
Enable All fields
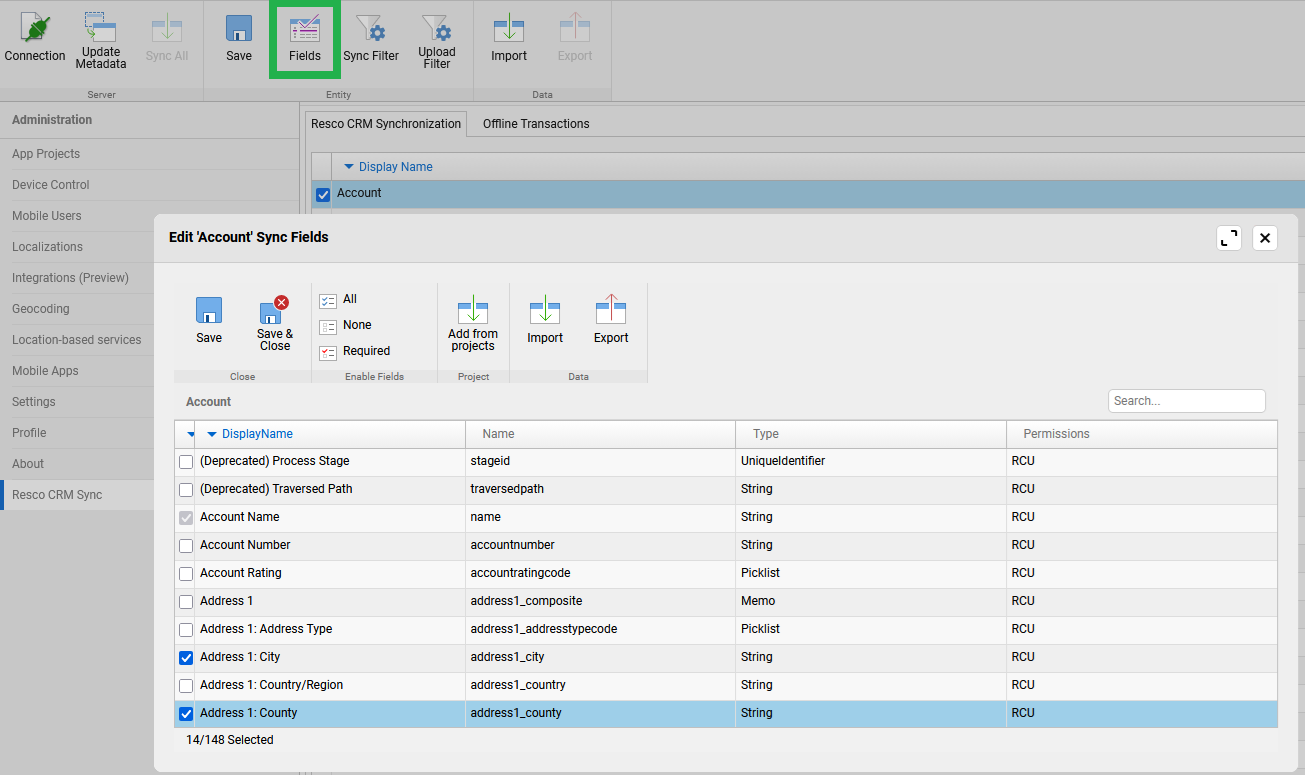click(x=338, y=299)
